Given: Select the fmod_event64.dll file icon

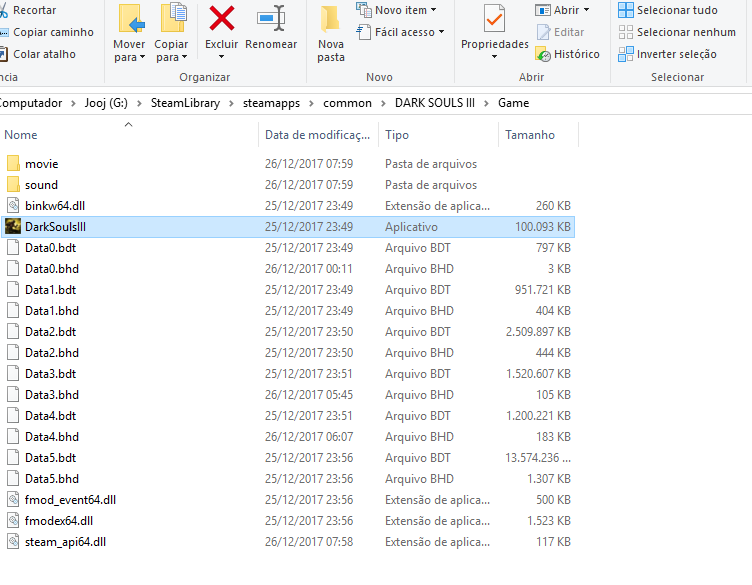Looking at the screenshot, I should (x=13, y=500).
